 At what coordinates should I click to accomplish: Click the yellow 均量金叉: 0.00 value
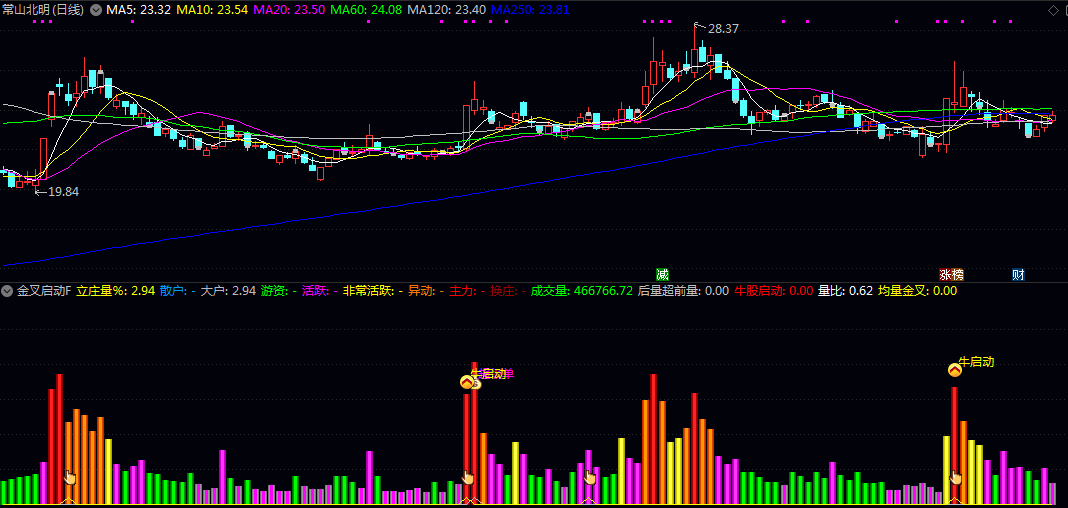(917, 291)
